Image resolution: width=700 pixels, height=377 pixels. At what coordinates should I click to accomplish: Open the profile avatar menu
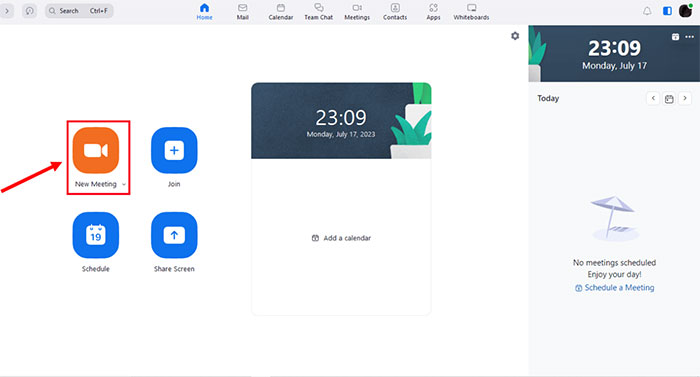[685, 11]
